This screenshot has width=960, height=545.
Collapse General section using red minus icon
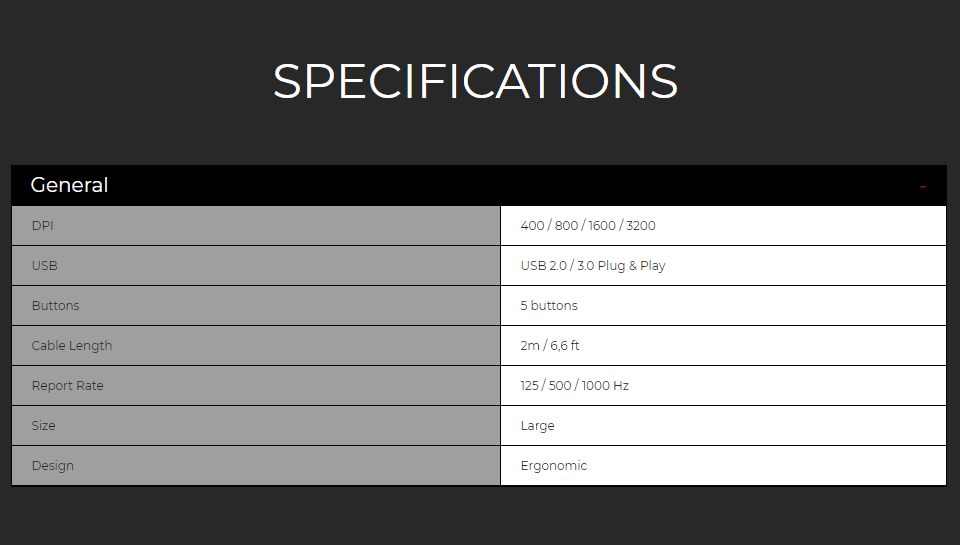[x=923, y=187]
